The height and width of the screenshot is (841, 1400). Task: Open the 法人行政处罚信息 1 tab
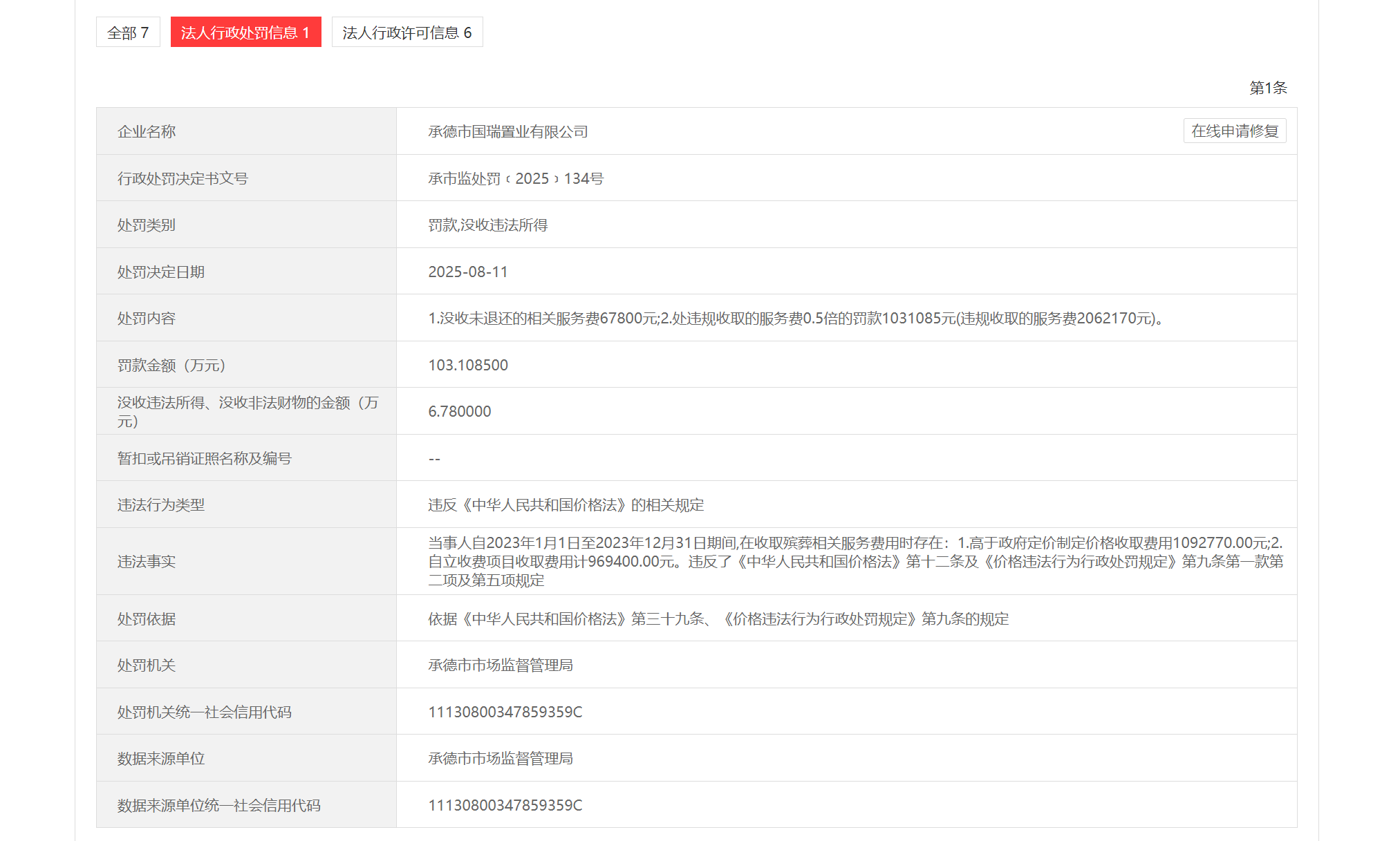tap(245, 32)
